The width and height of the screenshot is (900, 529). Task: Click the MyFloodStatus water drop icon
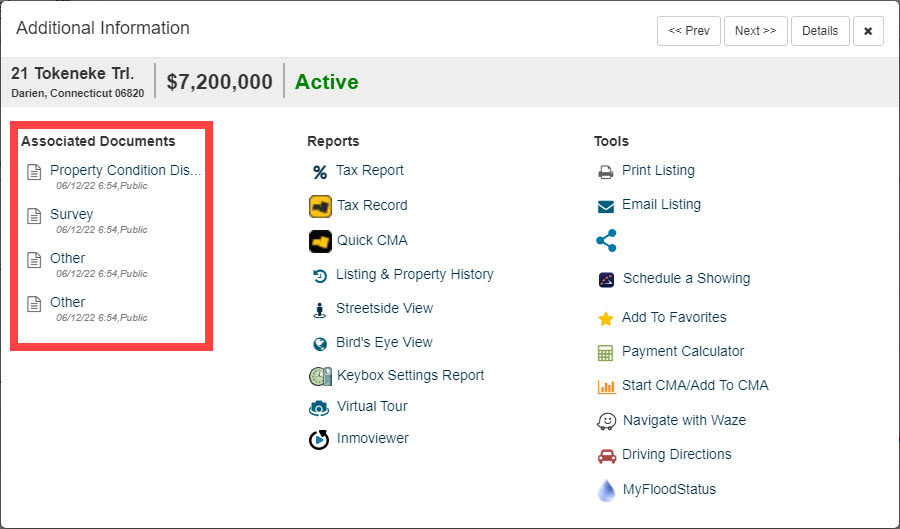(x=606, y=491)
